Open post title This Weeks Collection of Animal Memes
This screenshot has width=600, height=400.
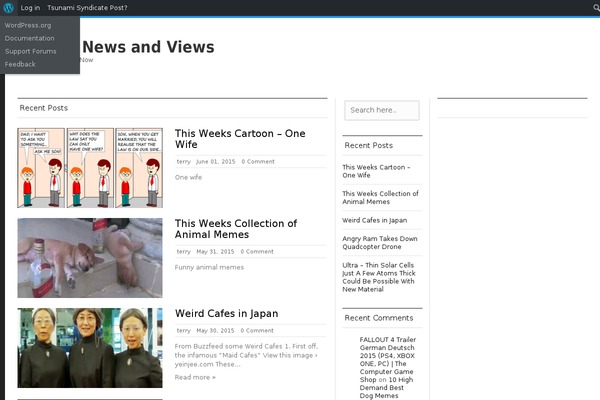(x=236, y=229)
